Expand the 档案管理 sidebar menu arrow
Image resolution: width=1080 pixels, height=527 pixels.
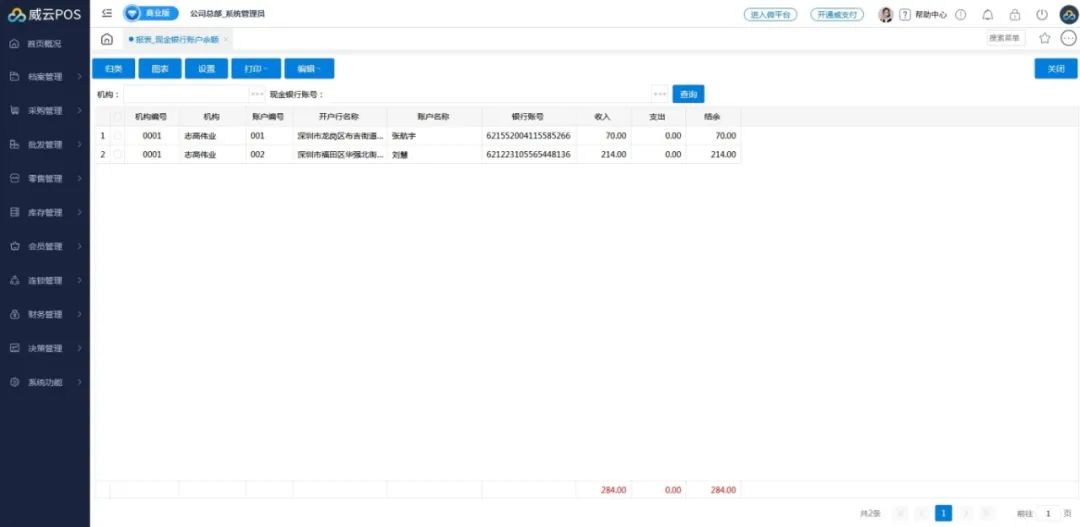(x=80, y=77)
